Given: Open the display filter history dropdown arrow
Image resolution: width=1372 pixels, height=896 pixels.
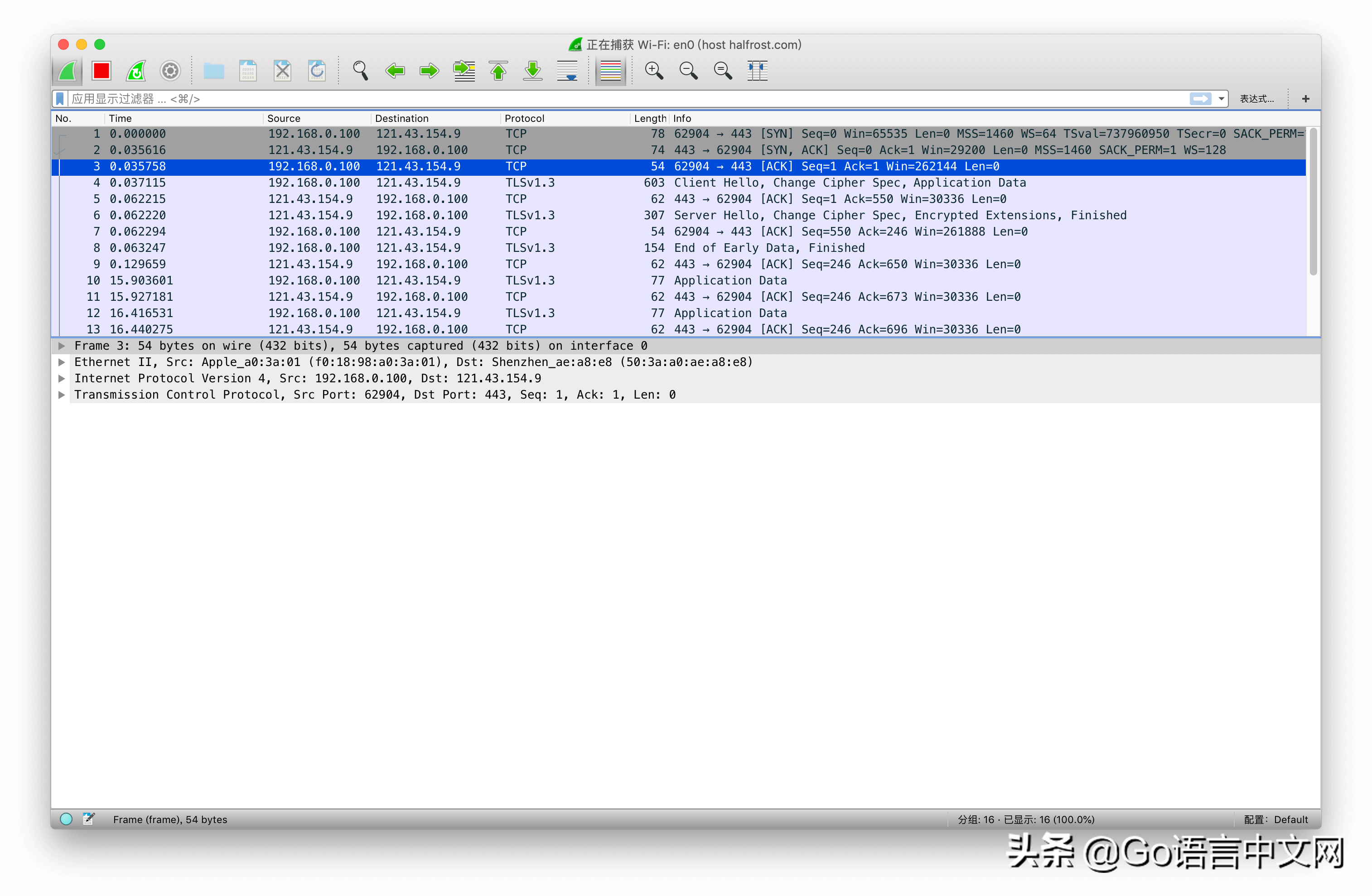Looking at the screenshot, I should tap(1221, 99).
